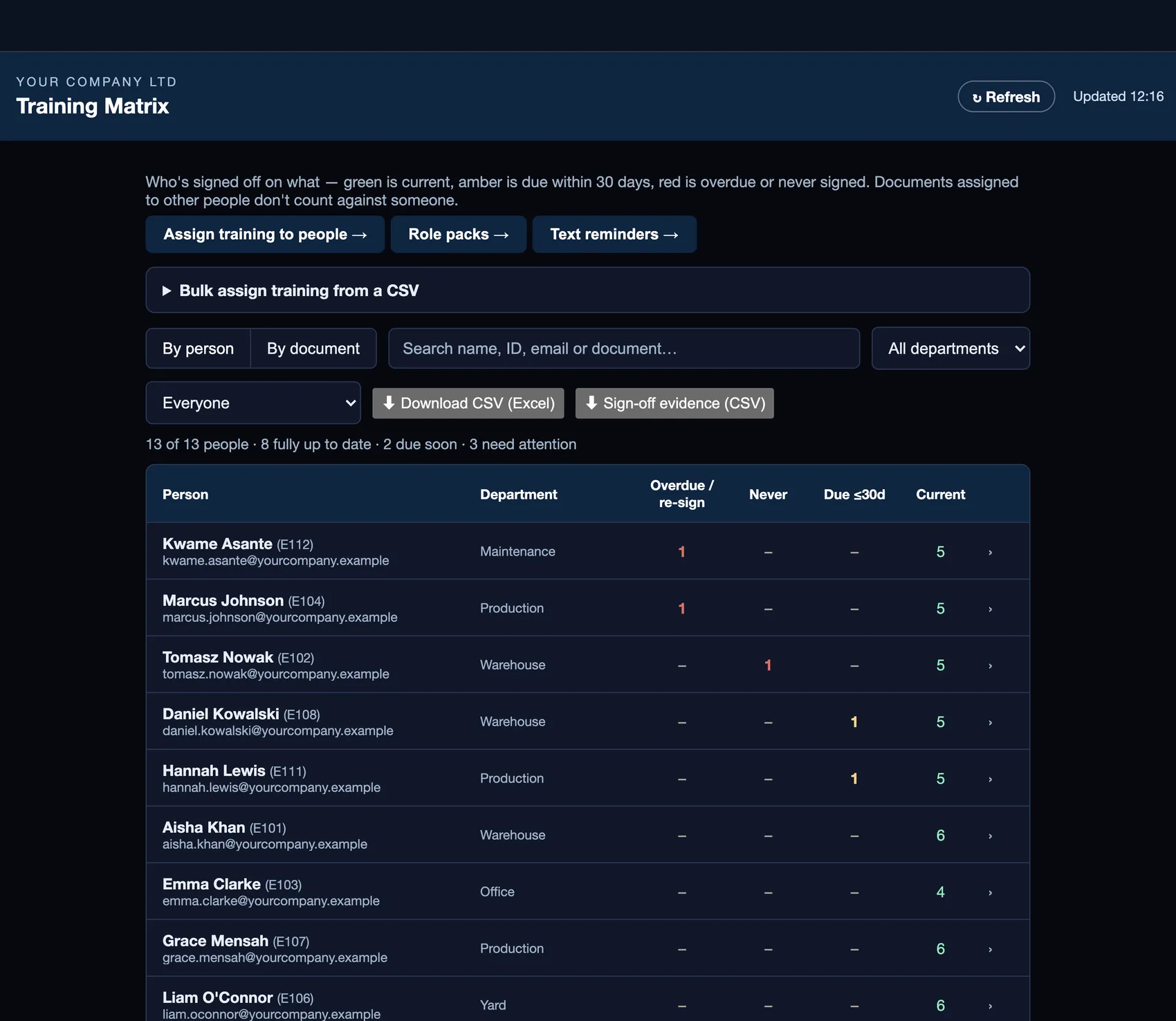1176x1021 pixels.
Task: Open Role packs page
Action: coord(459,234)
